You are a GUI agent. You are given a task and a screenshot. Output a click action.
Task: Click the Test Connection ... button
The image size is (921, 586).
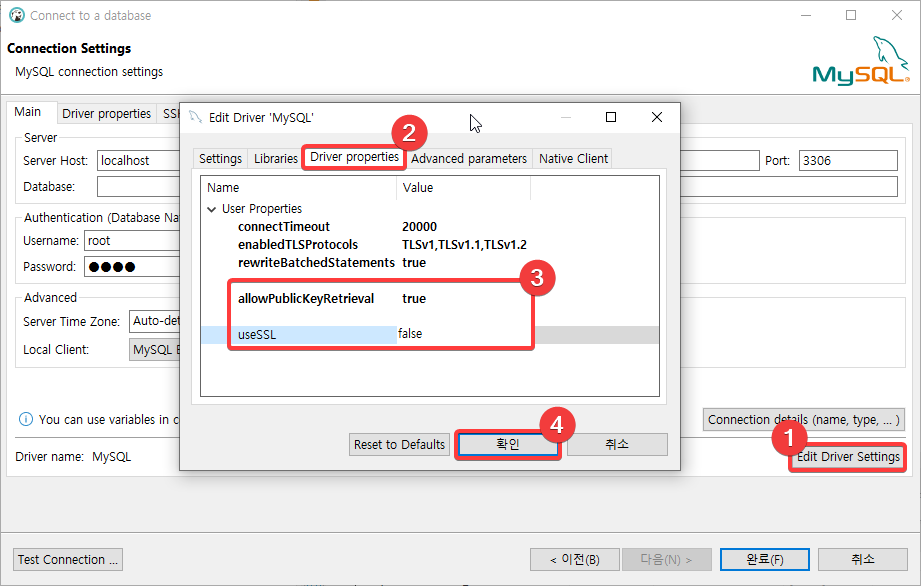[x=68, y=560]
